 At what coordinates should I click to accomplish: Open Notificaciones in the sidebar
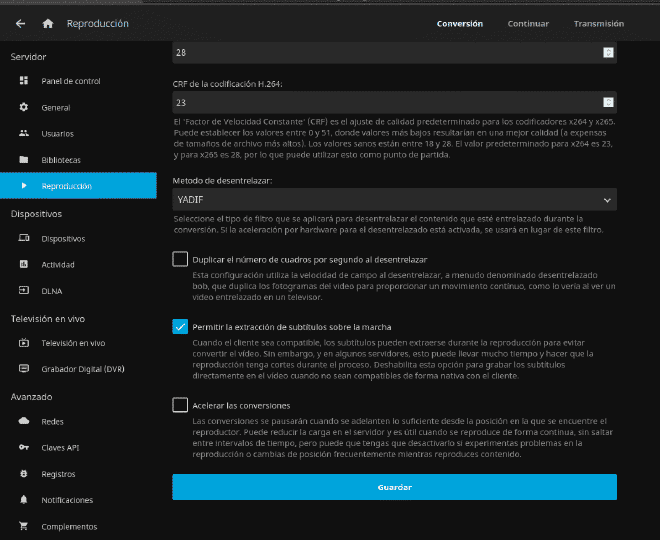tap(78, 500)
